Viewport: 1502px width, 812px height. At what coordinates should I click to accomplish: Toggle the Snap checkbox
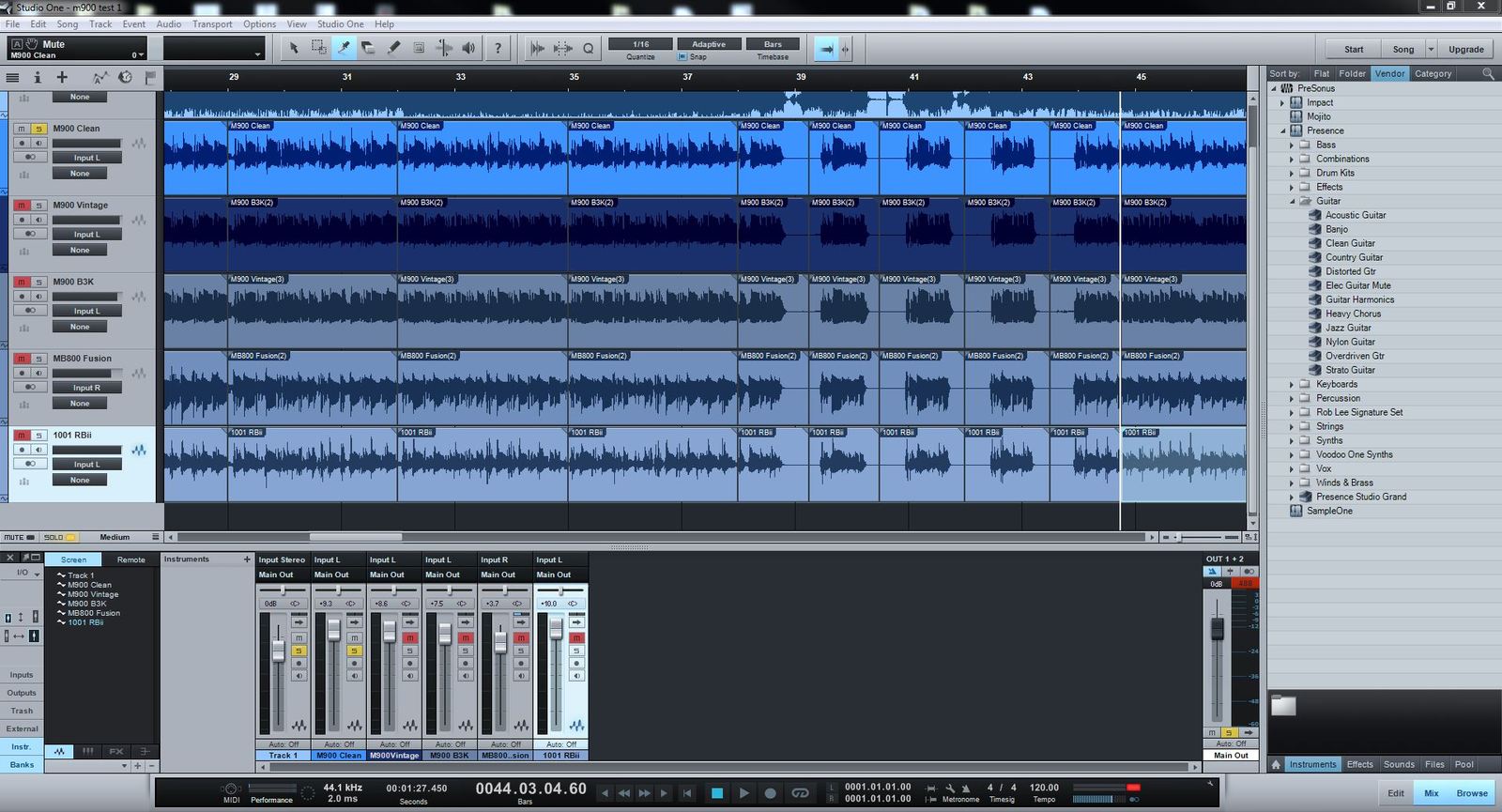pyautogui.click(x=682, y=57)
